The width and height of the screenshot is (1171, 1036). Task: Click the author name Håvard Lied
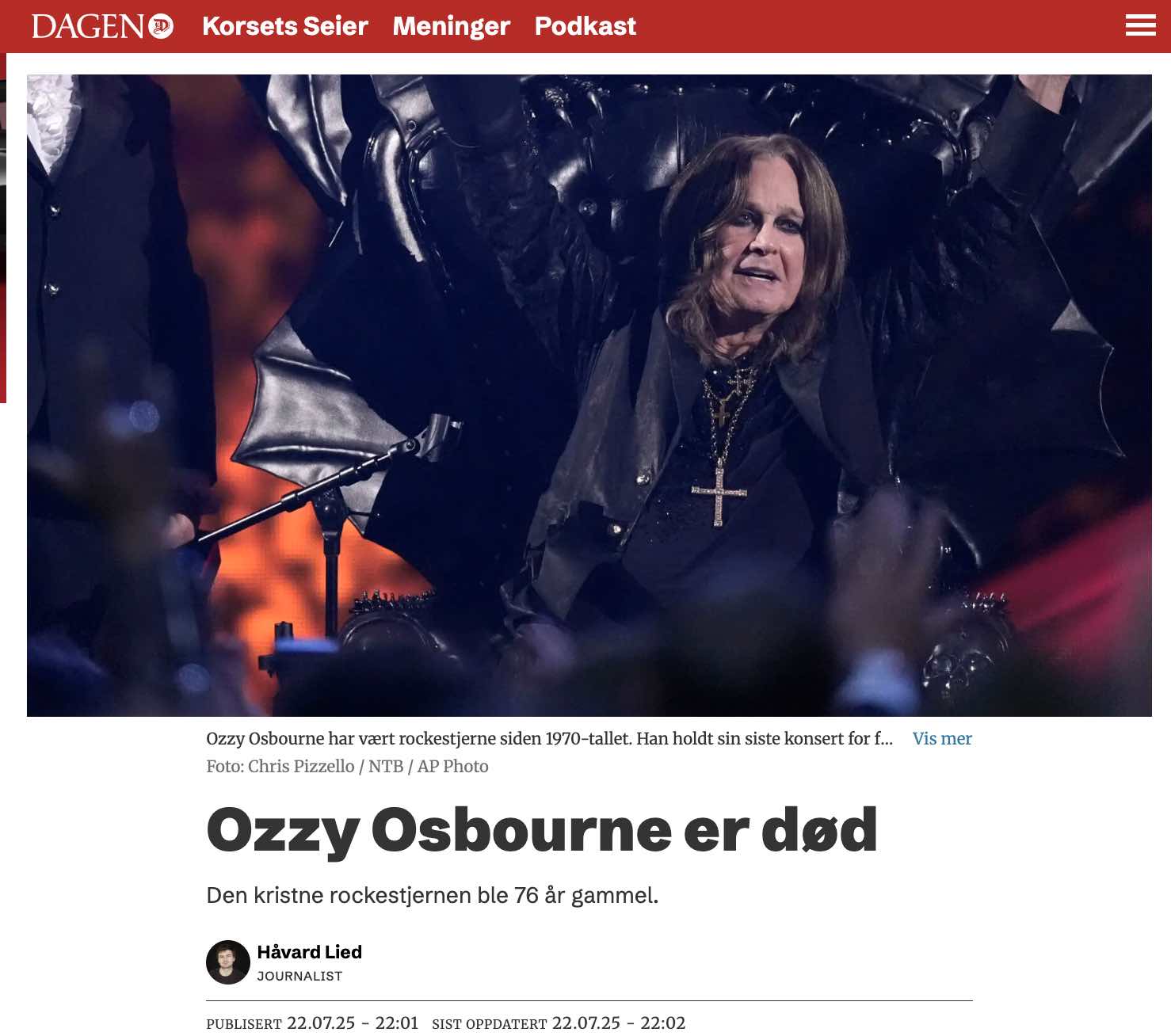click(x=309, y=952)
